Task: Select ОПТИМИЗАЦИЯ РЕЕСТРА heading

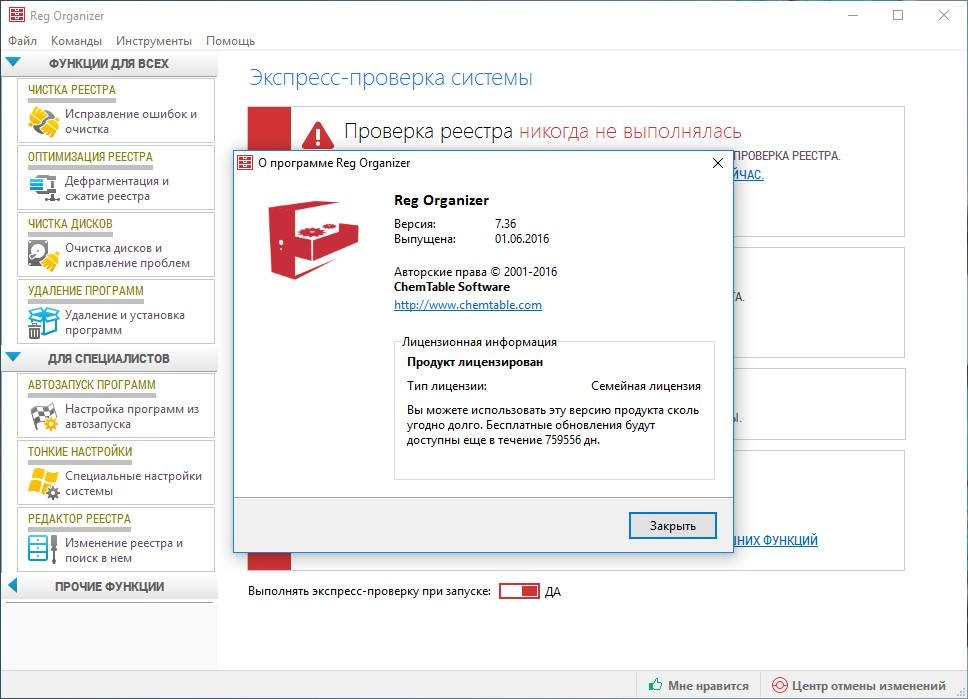Action: point(90,157)
